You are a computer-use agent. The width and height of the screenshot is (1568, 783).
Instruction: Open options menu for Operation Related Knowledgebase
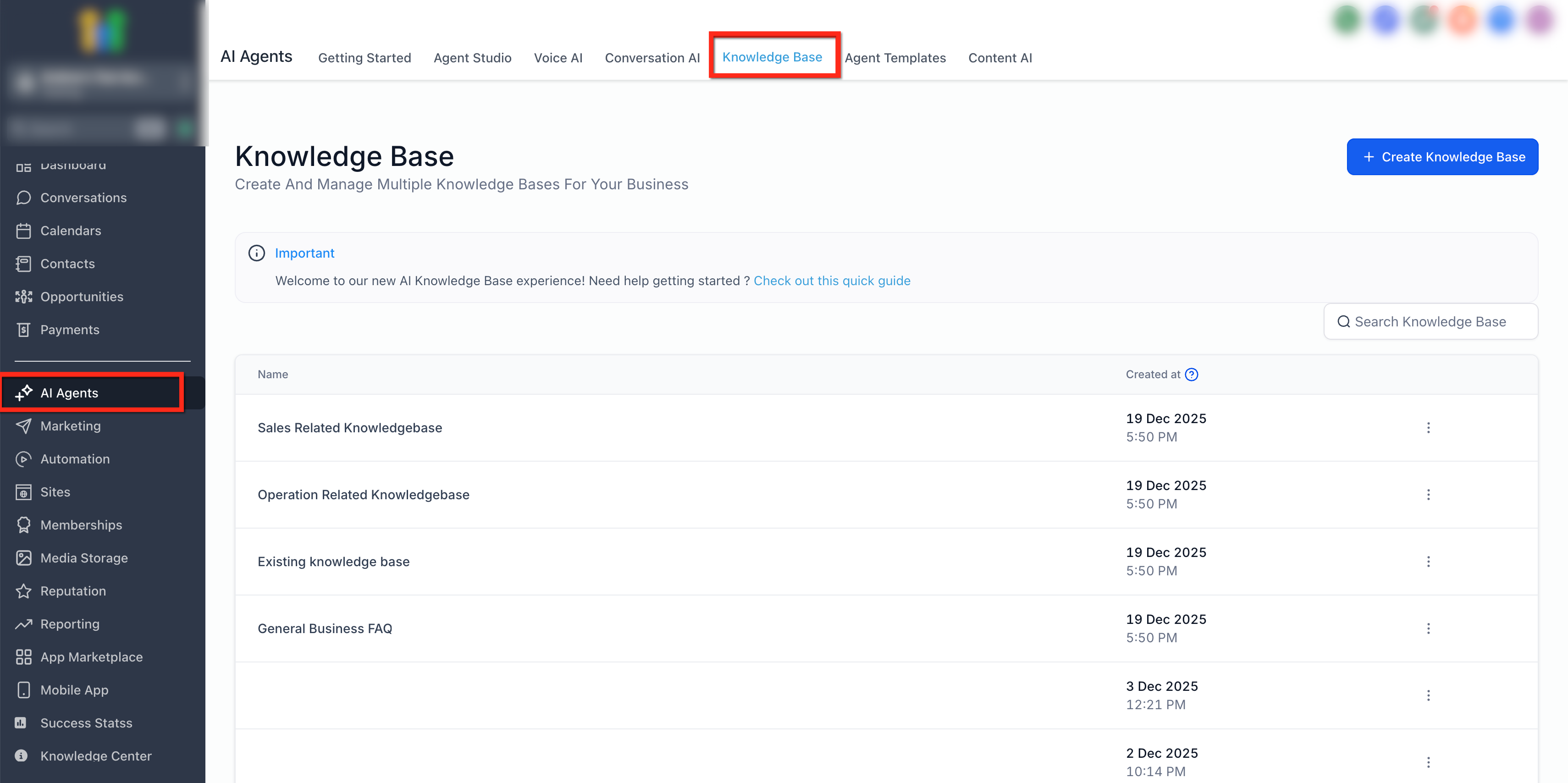point(1428,494)
